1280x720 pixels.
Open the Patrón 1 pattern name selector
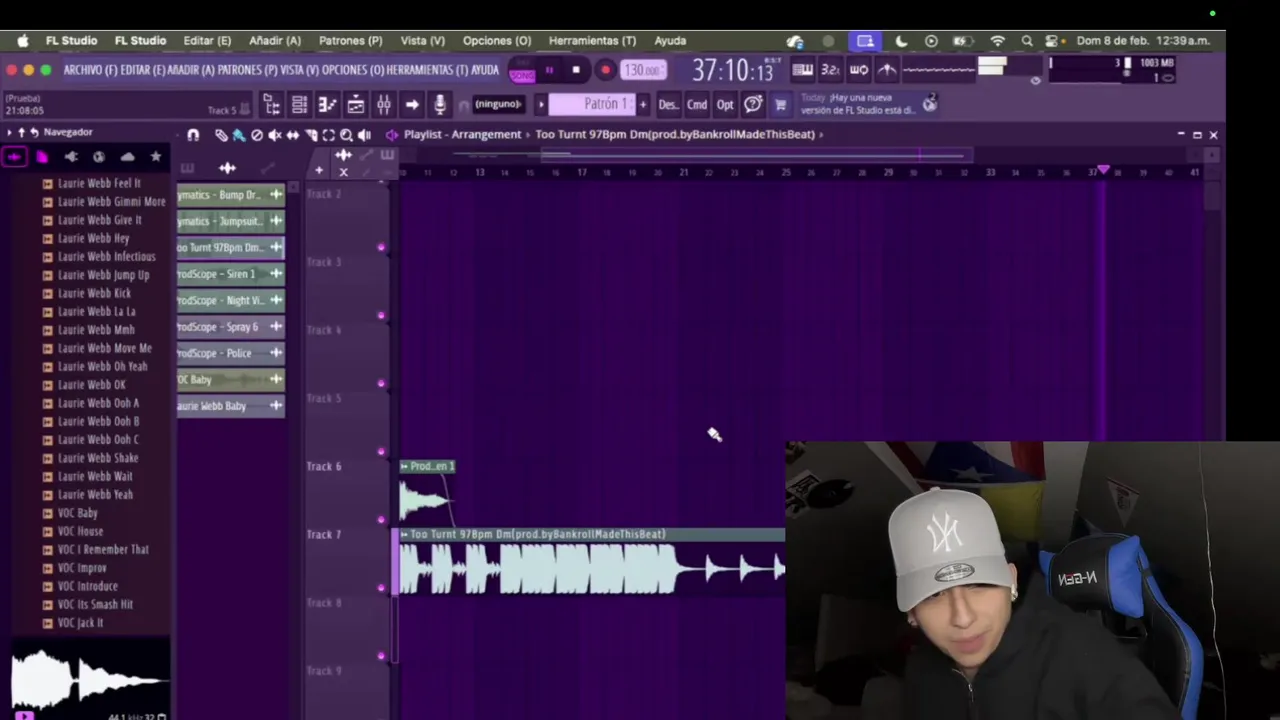click(x=592, y=104)
